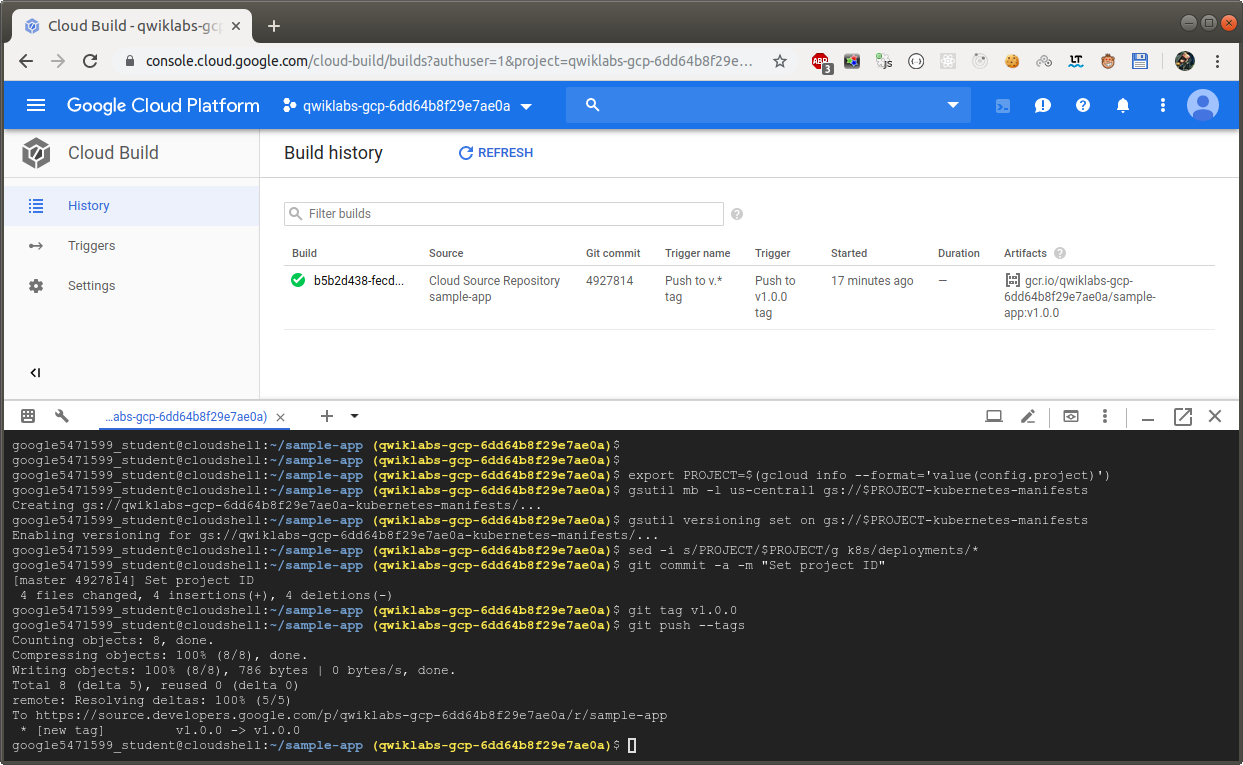The height and width of the screenshot is (765, 1243).
Task: Click the LanguageTool LT extension icon
Action: tap(1076, 61)
